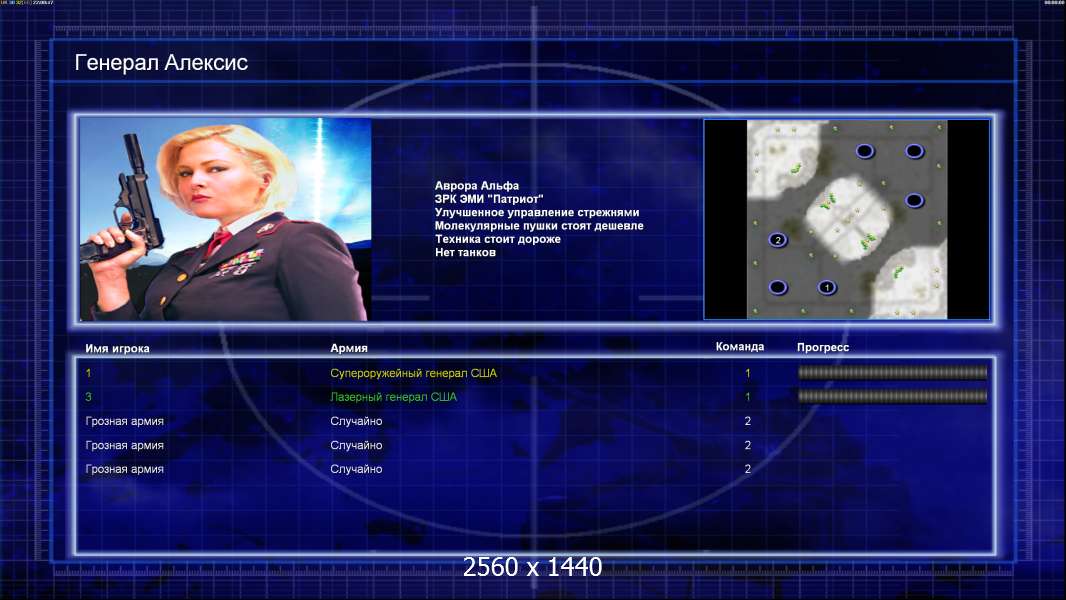Click team number of Лазерный генерал row
Screen dimensions: 1066x600
point(748,397)
